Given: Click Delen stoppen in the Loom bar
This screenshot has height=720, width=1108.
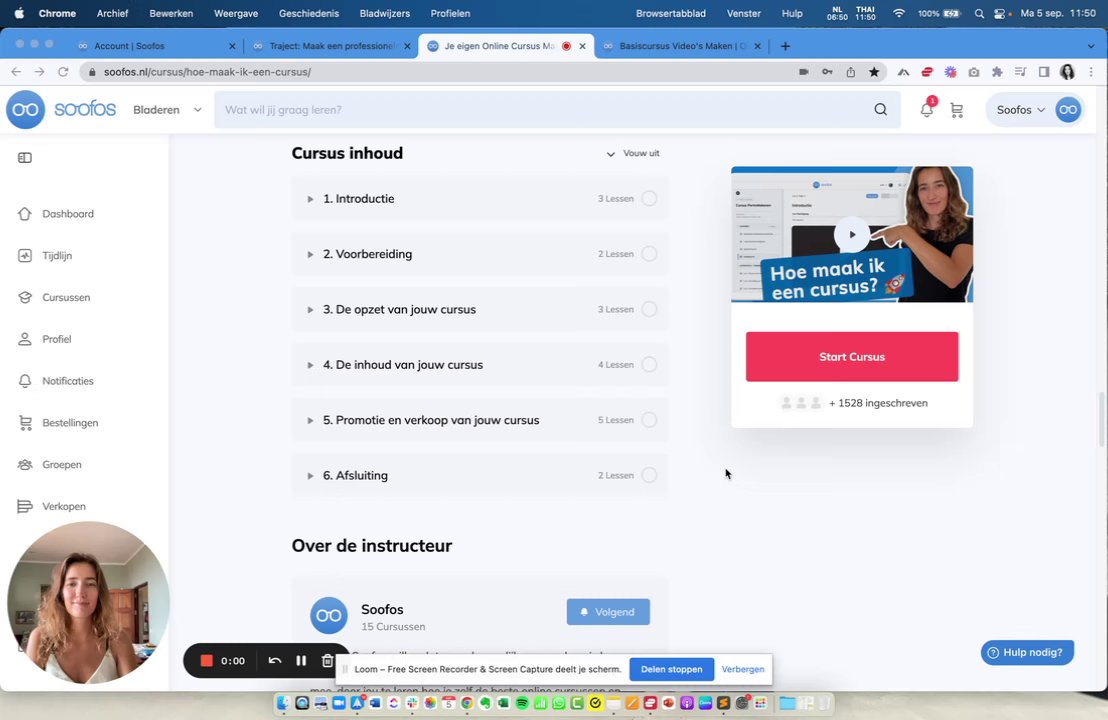Looking at the screenshot, I should pos(671,669).
